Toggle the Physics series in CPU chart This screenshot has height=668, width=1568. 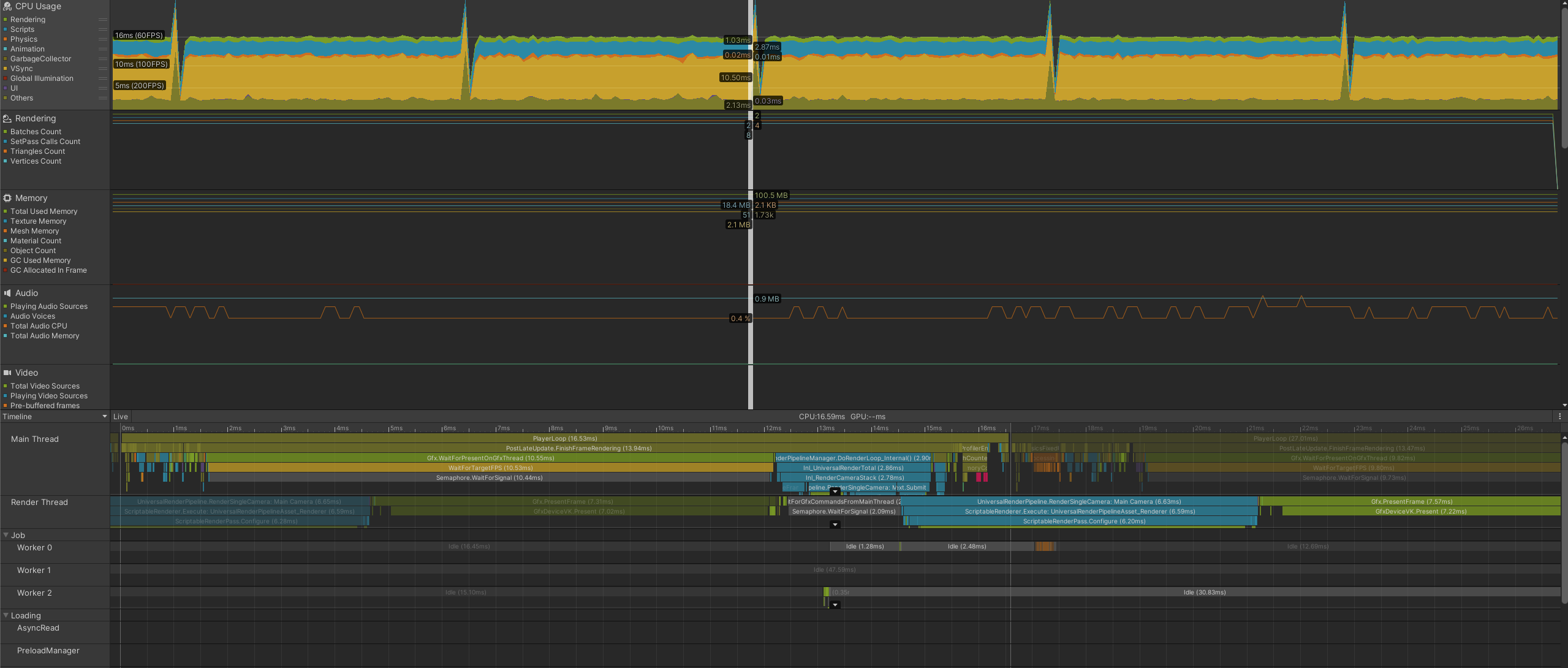click(6, 39)
